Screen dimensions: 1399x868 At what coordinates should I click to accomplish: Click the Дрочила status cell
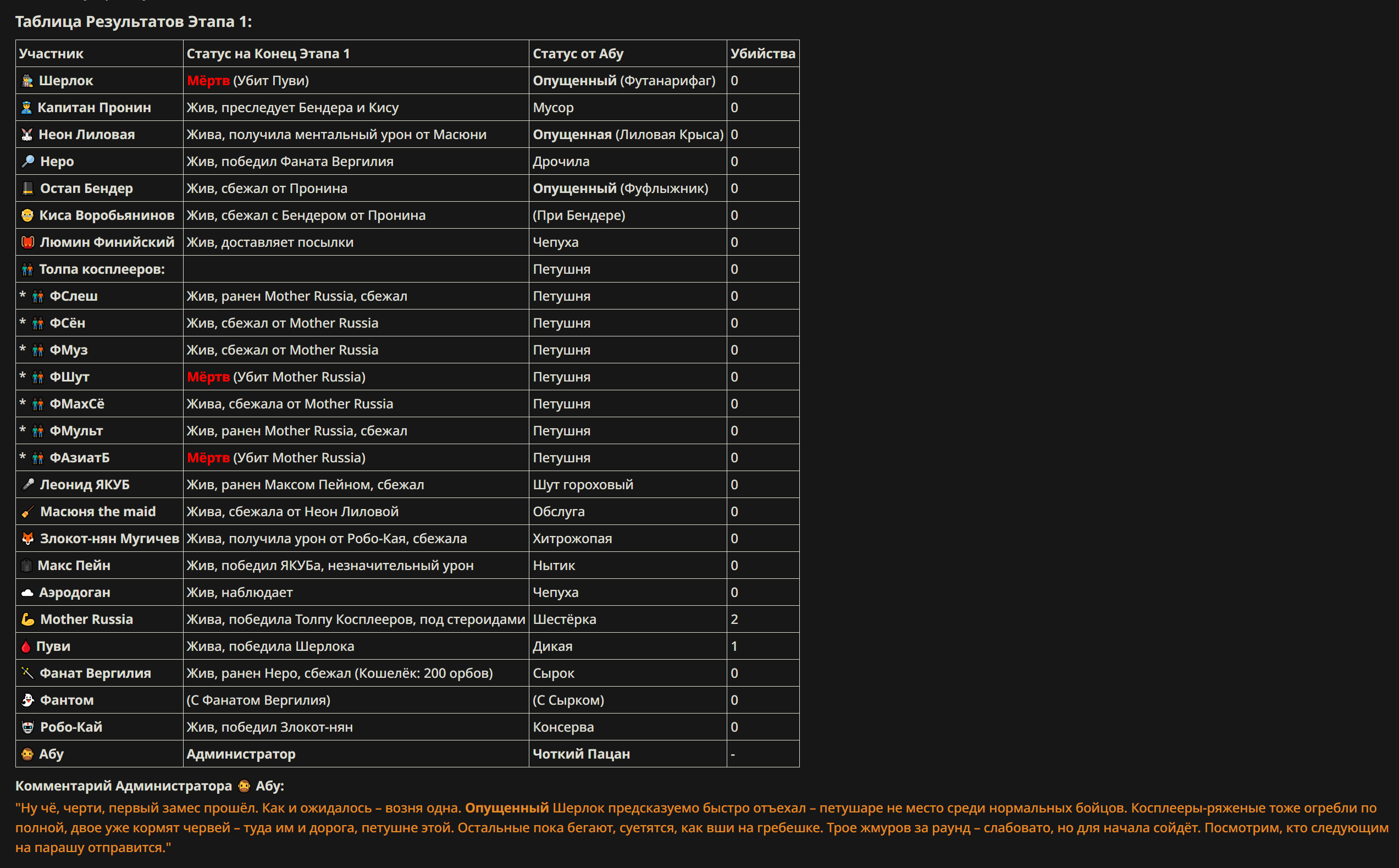[x=627, y=162]
